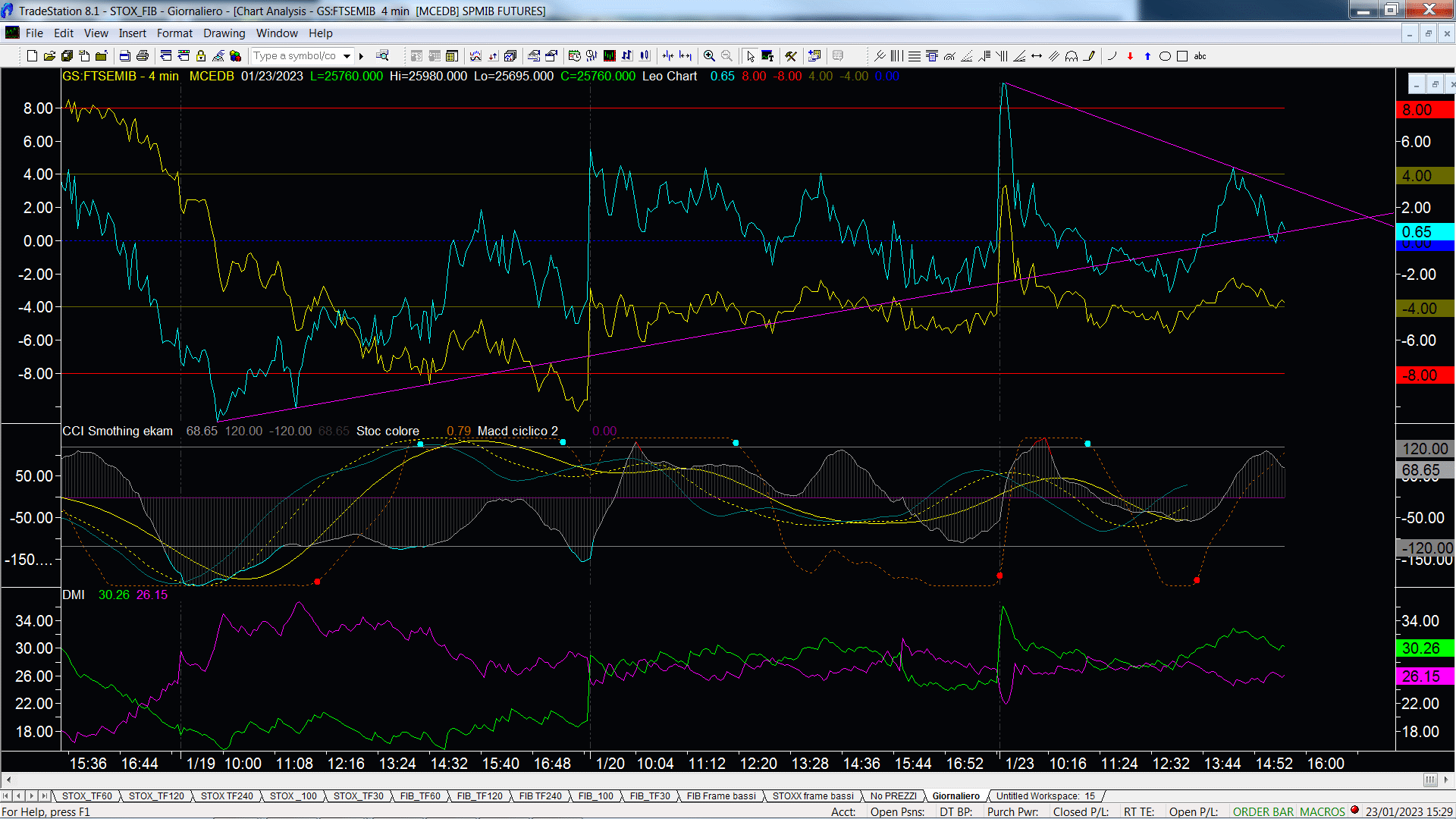1456x819 pixels.
Task: Click the ORDER BAR status button
Action: coord(1263,811)
